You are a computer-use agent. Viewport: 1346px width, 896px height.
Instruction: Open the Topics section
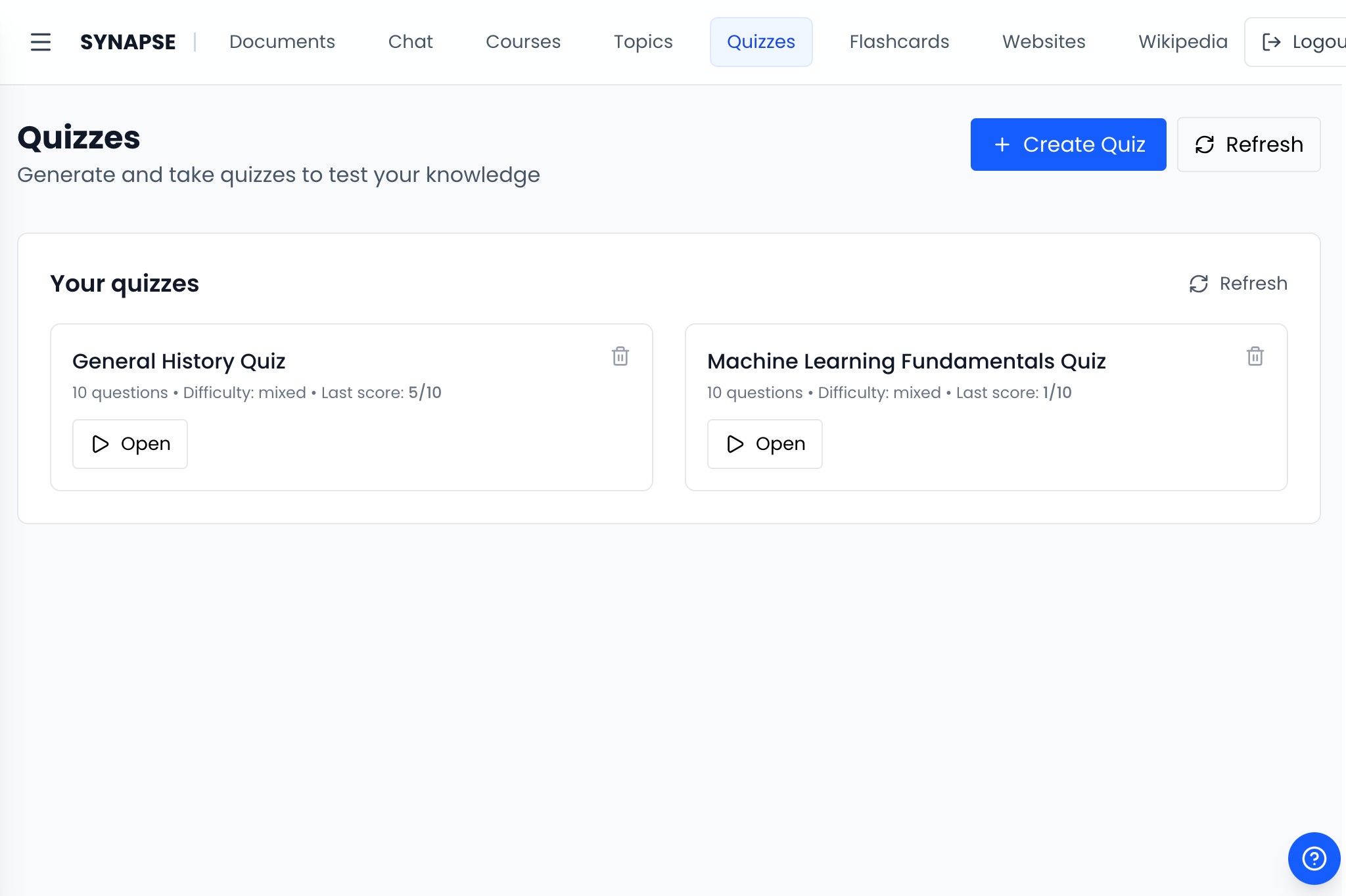coord(643,42)
